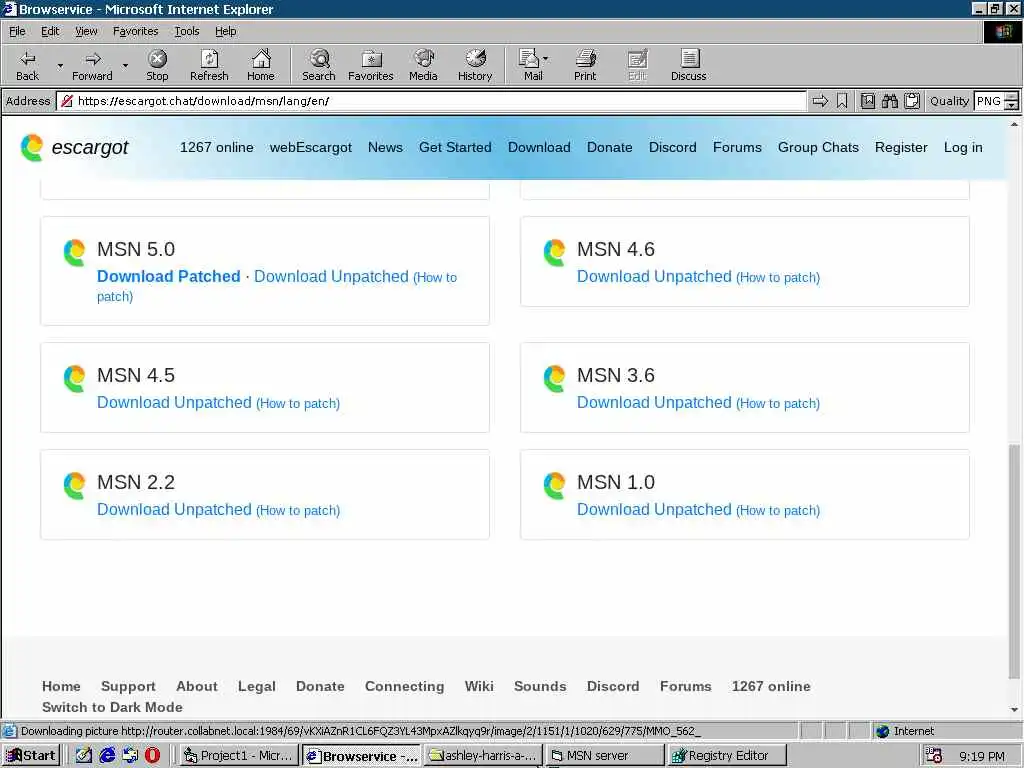Click the address bar URL field

pos(432,101)
